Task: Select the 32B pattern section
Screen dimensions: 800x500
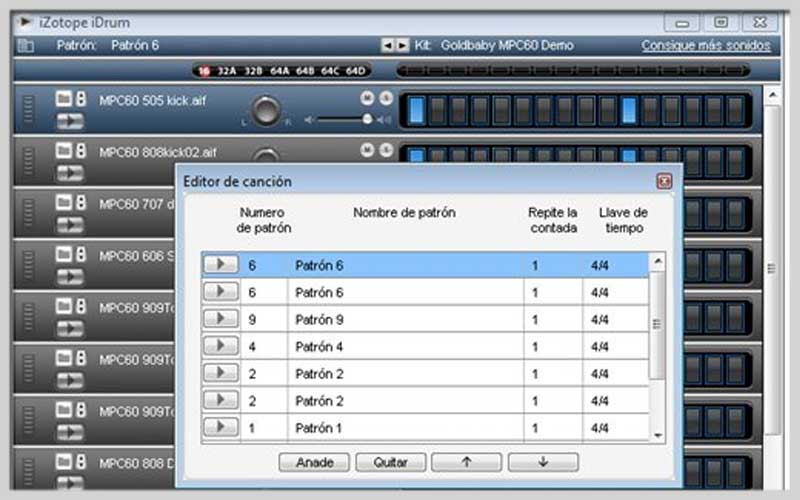Action: [x=253, y=71]
